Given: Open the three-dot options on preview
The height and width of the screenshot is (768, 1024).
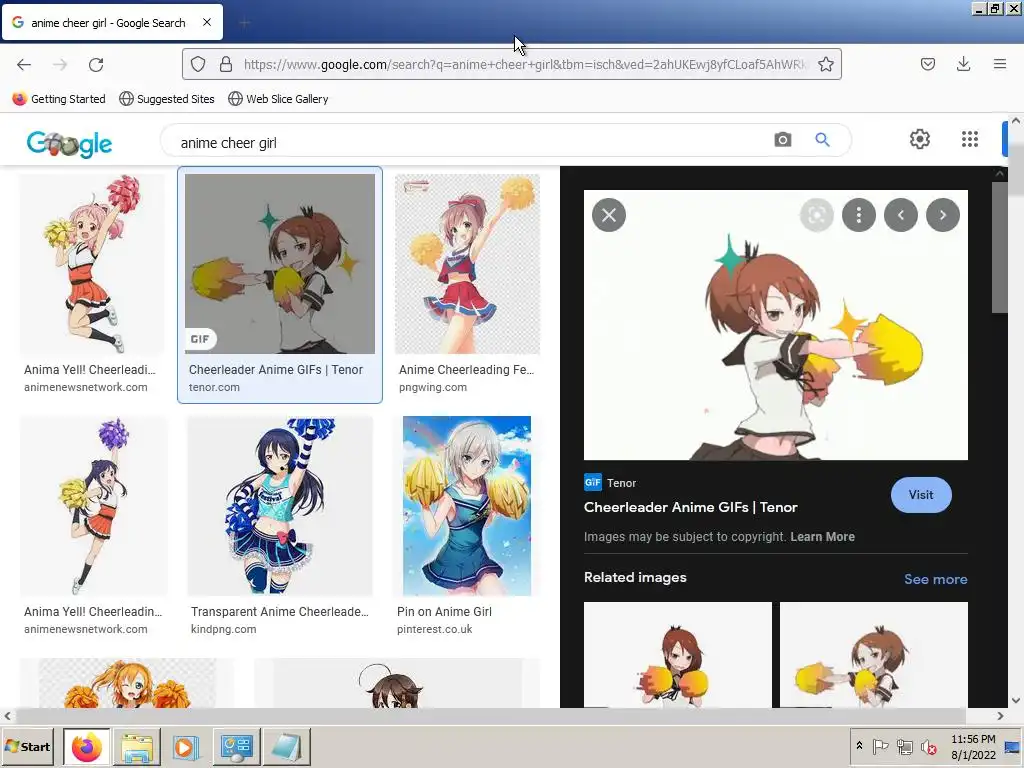Looking at the screenshot, I should coord(859,215).
